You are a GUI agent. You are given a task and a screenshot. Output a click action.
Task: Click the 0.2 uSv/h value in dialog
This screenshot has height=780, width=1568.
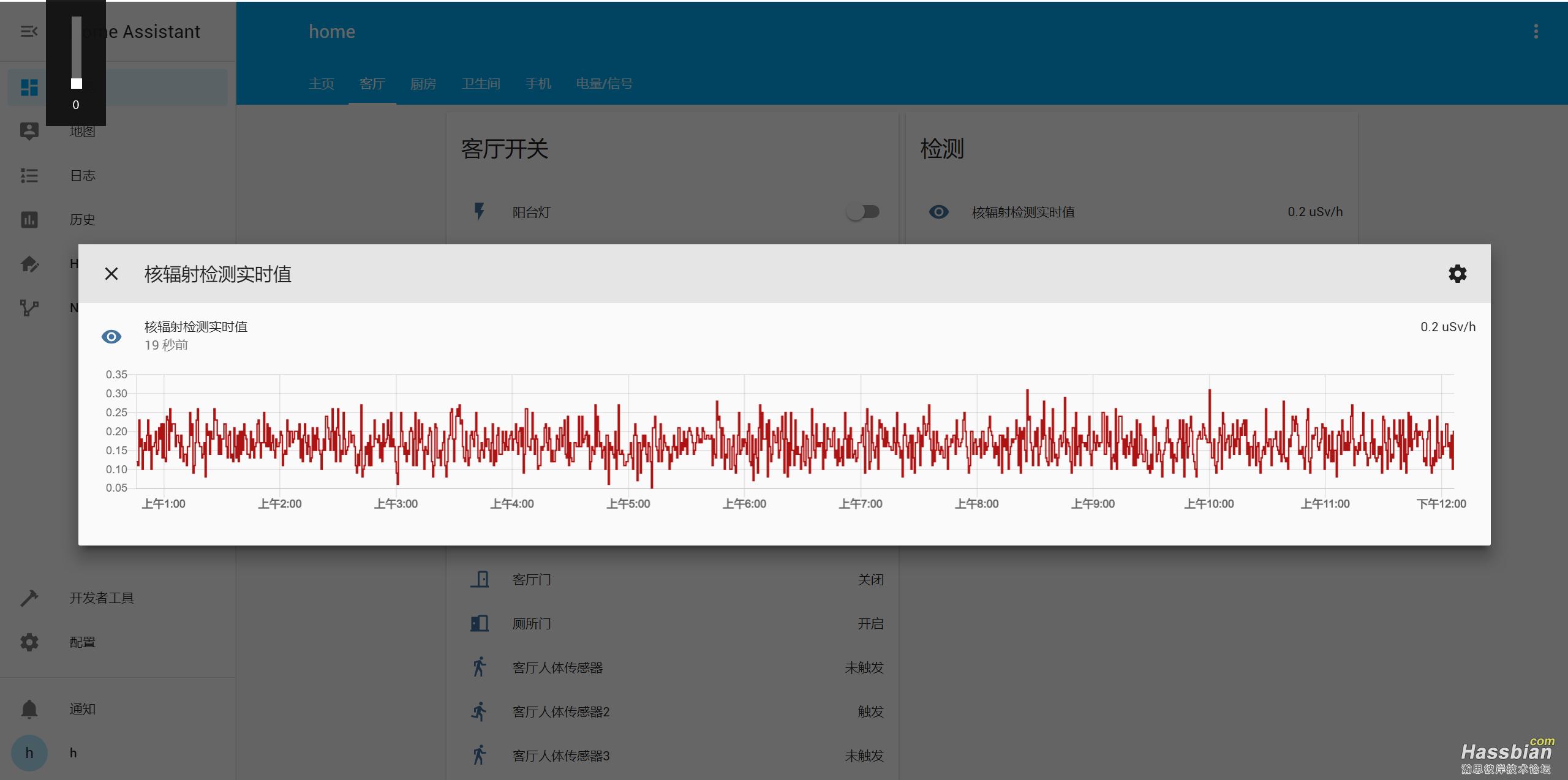pos(1448,327)
